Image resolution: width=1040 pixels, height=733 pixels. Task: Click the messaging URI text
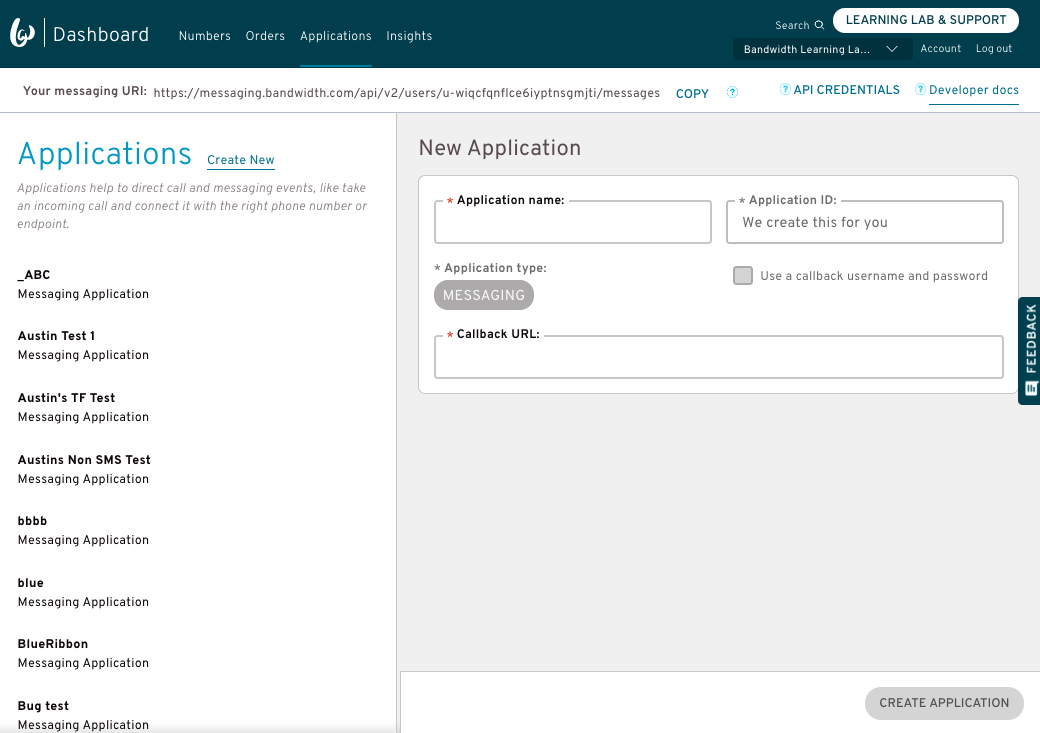(407, 93)
